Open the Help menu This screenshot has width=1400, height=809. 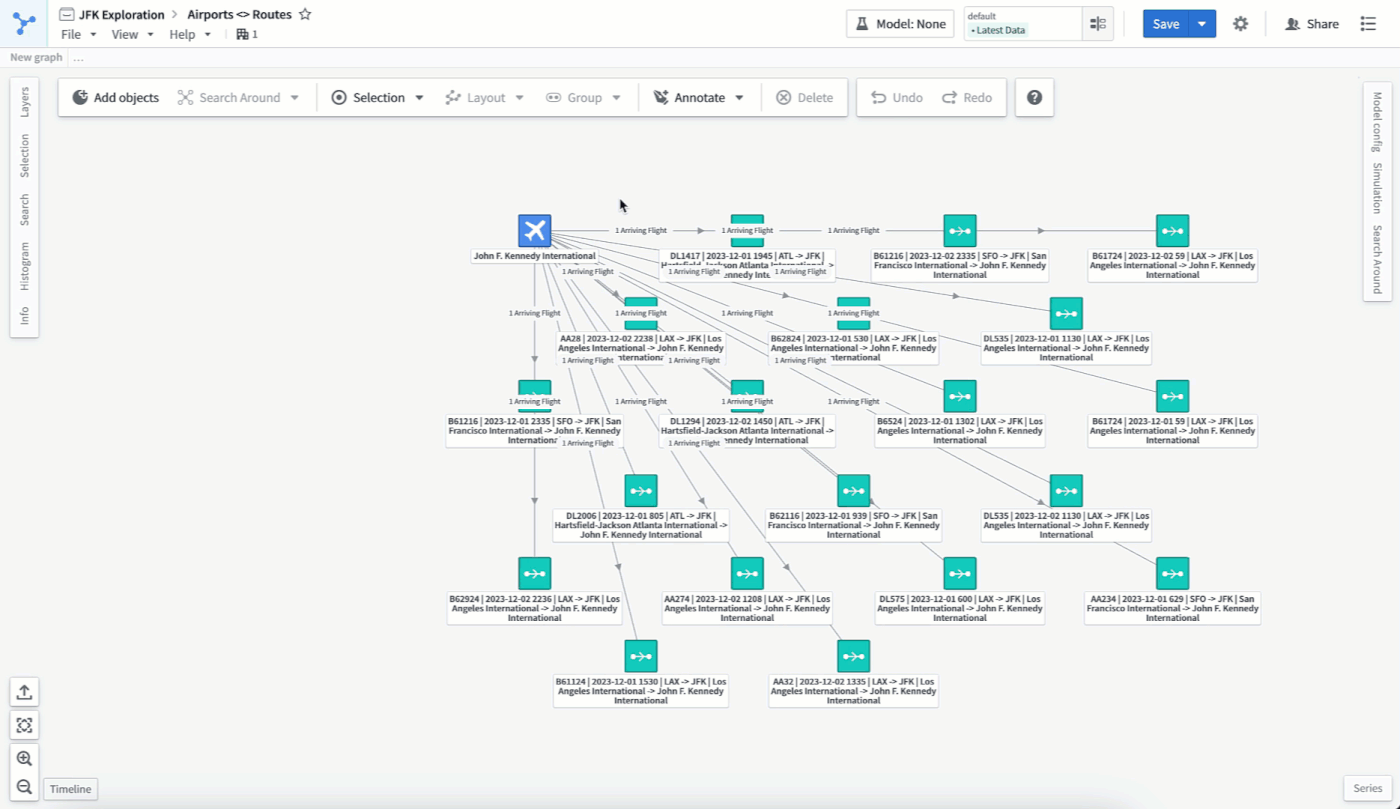(190, 34)
